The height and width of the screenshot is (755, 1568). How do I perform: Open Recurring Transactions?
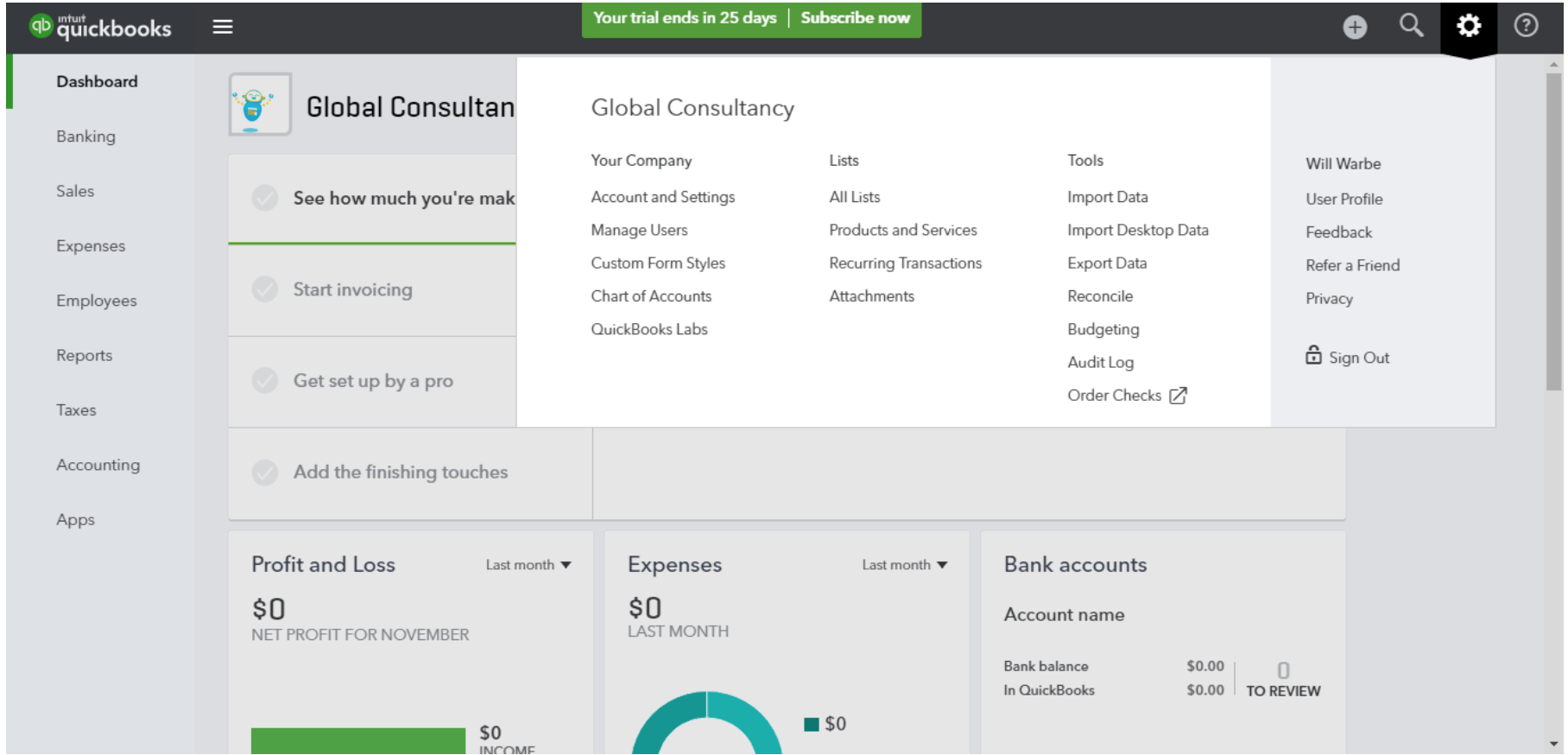(906, 263)
